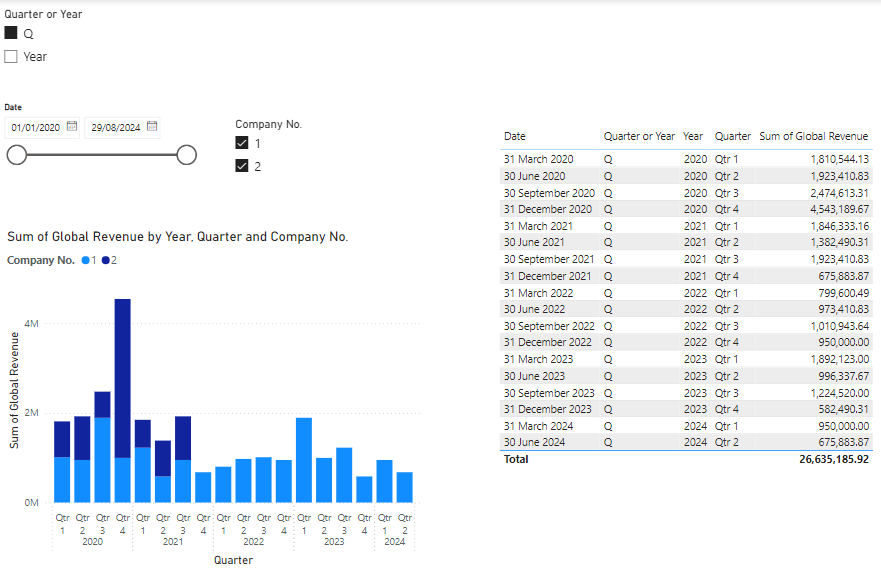881x568 pixels.
Task: Click the 30 June 2024 date cell
Action: click(534, 442)
